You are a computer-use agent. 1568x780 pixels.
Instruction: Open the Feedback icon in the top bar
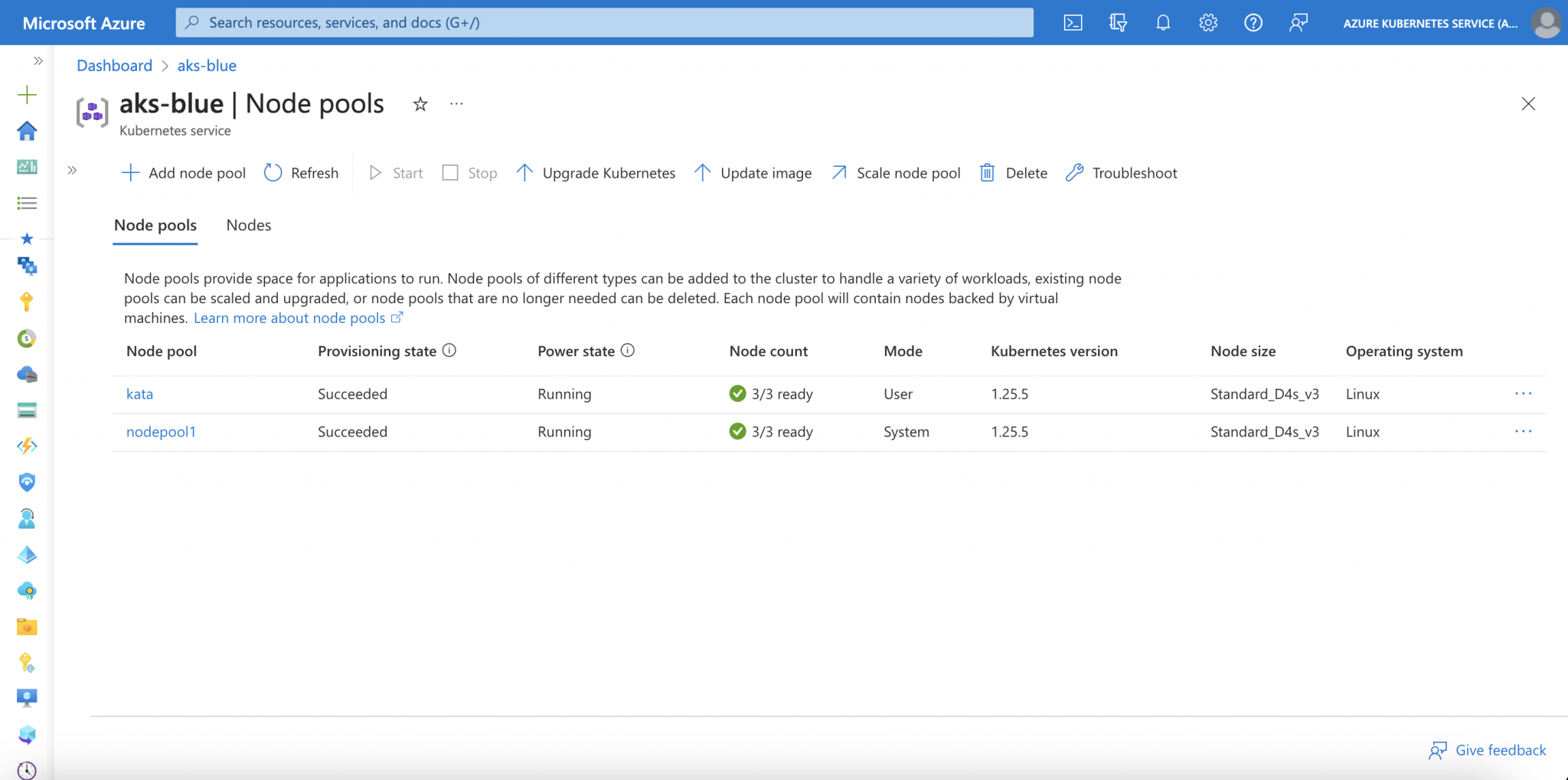[x=1299, y=22]
